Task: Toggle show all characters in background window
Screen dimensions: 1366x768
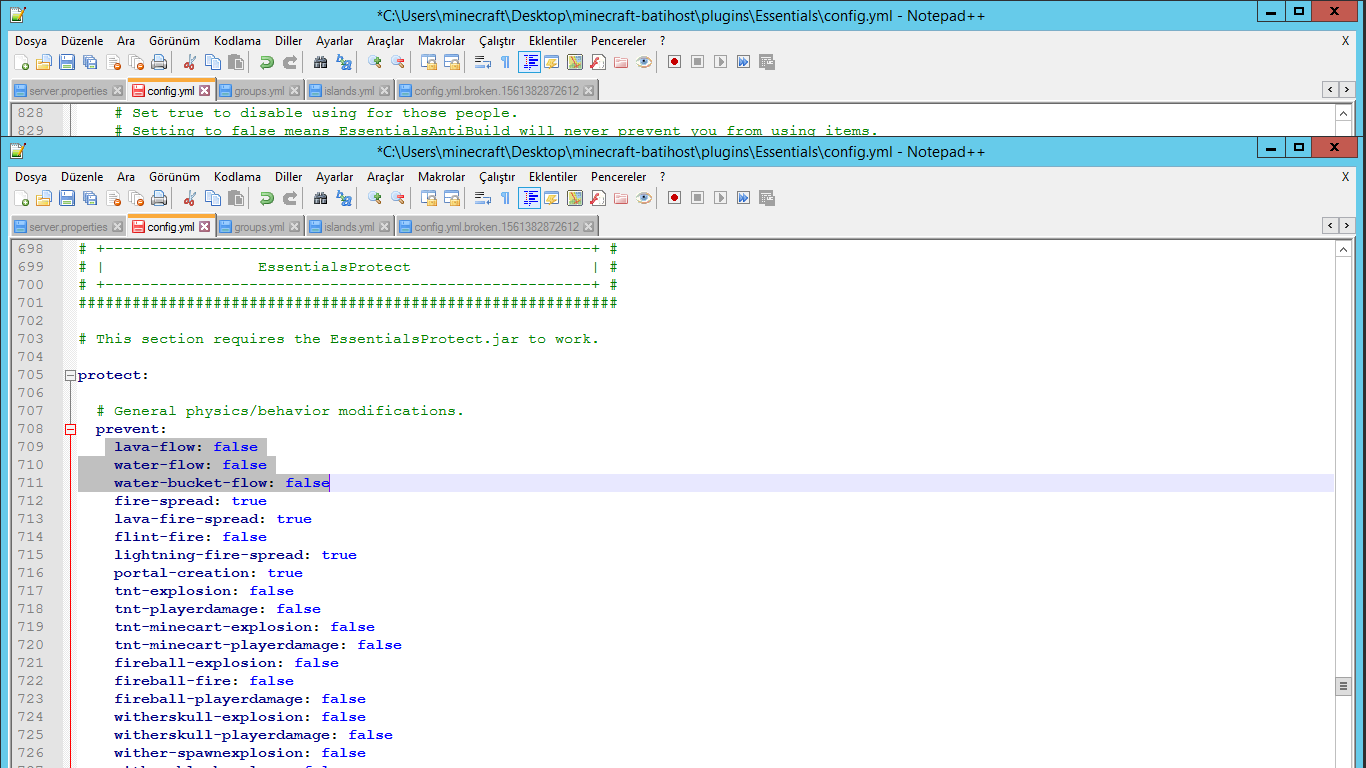Action: [x=505, y=62]
